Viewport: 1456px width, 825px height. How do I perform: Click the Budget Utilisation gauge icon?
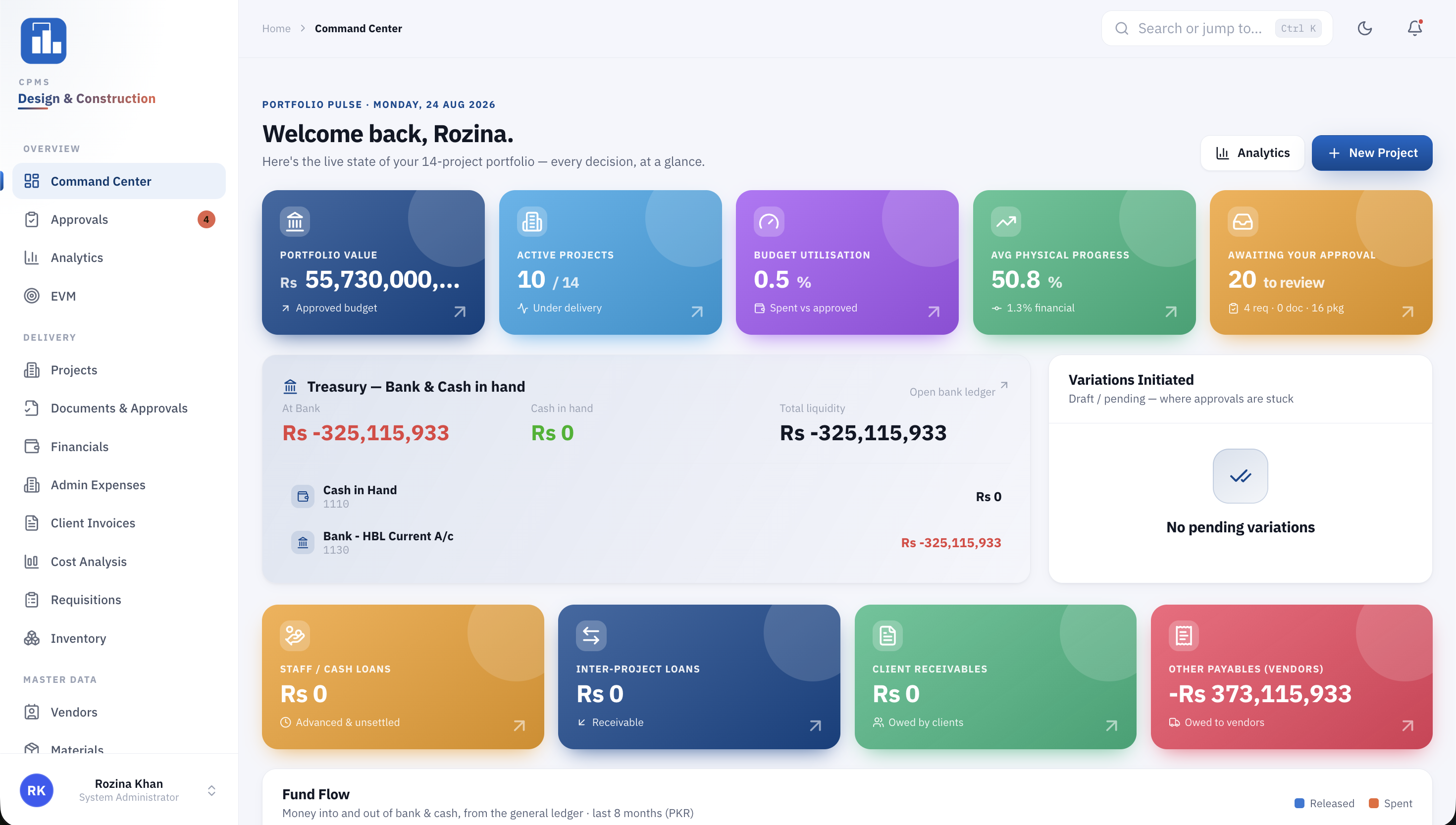point(769,221)
